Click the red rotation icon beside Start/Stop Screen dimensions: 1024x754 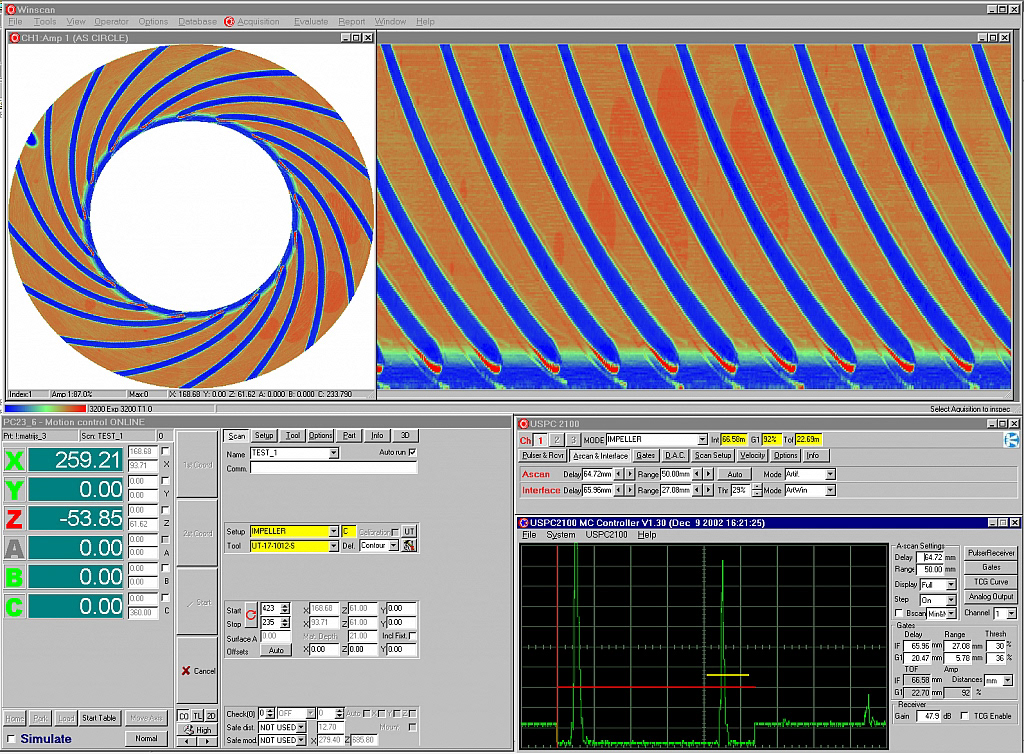pyautogui.click(x=251, y=615)
